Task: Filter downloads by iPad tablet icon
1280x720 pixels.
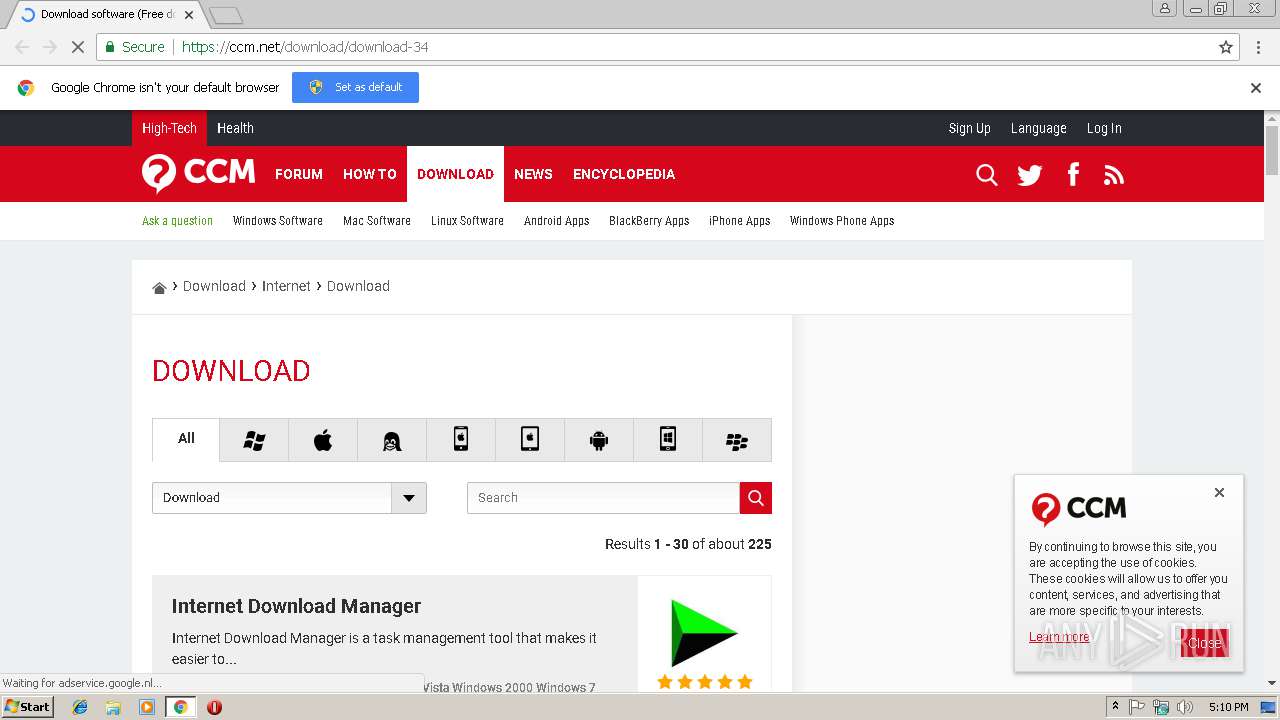Action: pyautogui.click(x=530, y=440)
